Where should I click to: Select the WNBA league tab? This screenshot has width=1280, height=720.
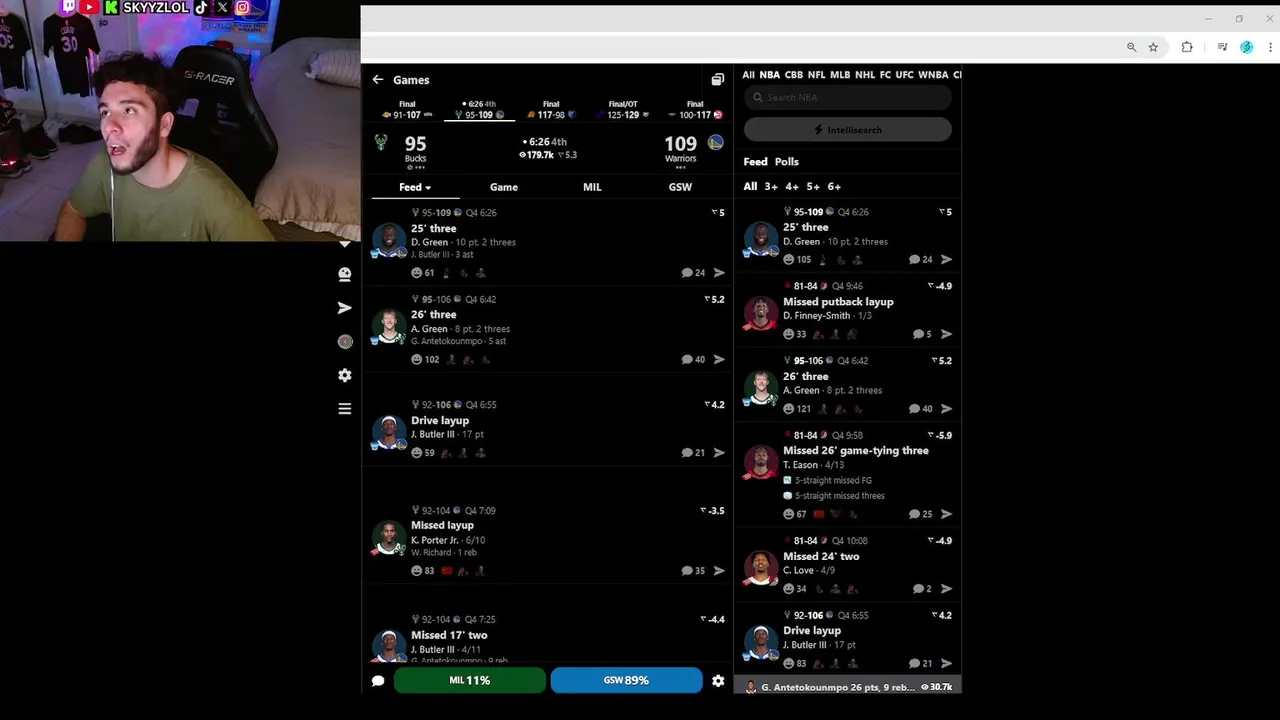933,75
